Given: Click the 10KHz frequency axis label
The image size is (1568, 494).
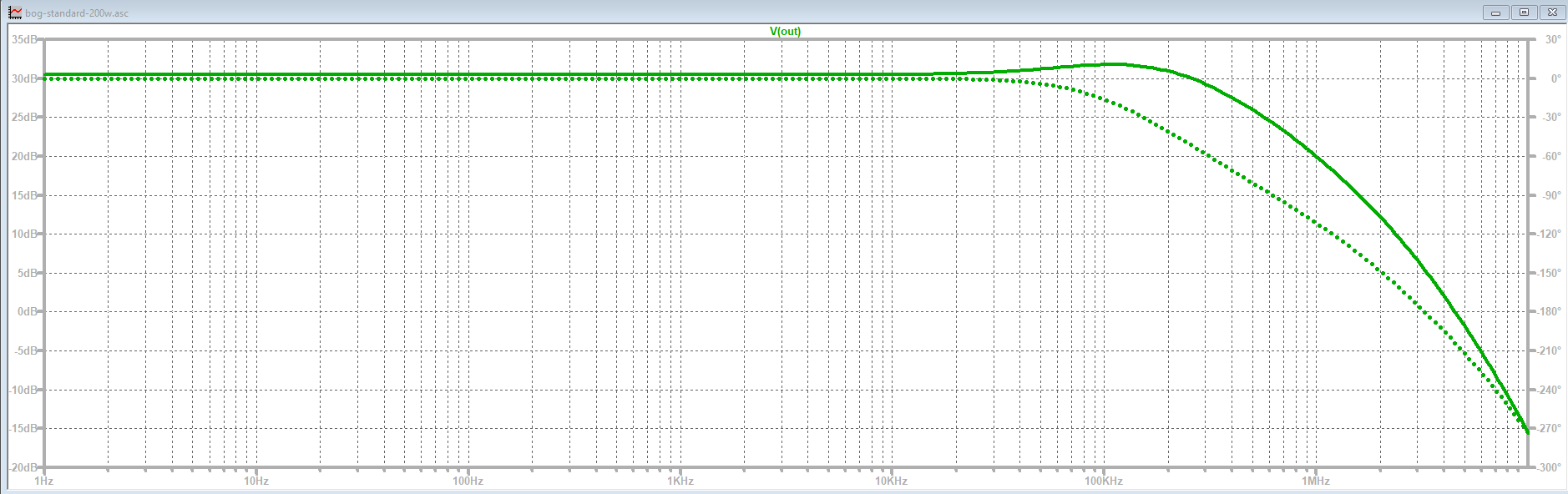Looking at the screenshot, I should (892, 481).
